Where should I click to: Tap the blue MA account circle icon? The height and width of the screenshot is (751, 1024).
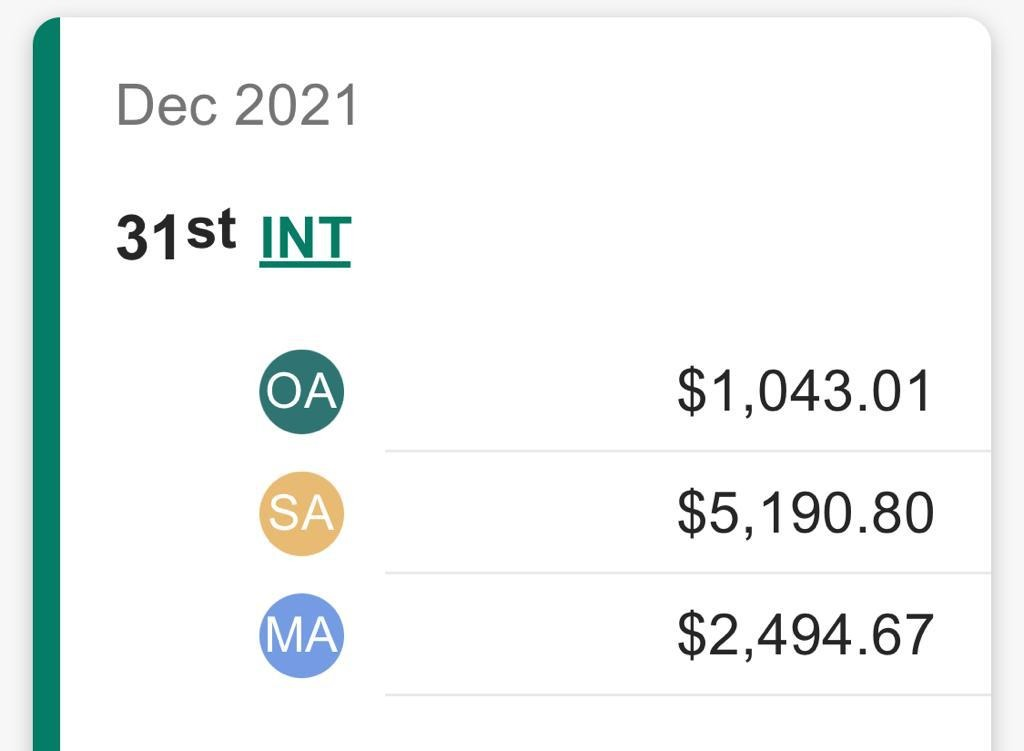point(301,635)
